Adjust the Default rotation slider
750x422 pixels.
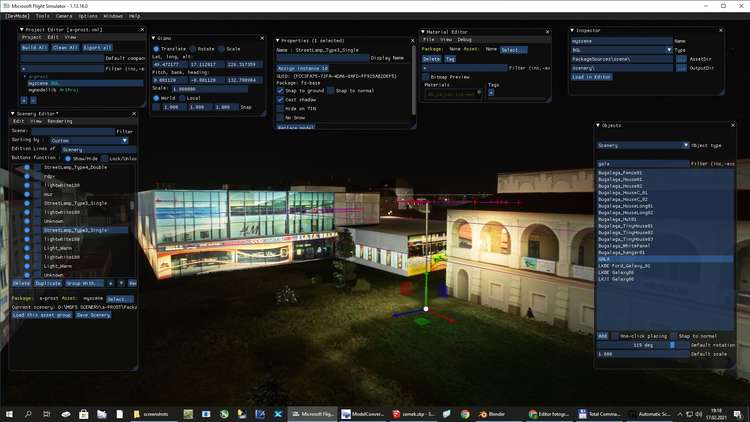(x=642, y=345)
